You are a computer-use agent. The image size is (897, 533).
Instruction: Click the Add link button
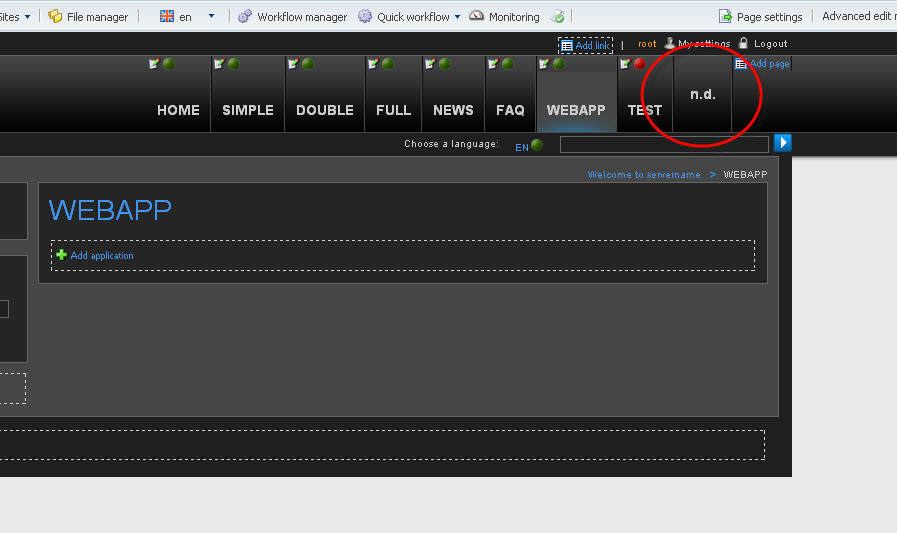pyautogui.click(x=585, y=45)
